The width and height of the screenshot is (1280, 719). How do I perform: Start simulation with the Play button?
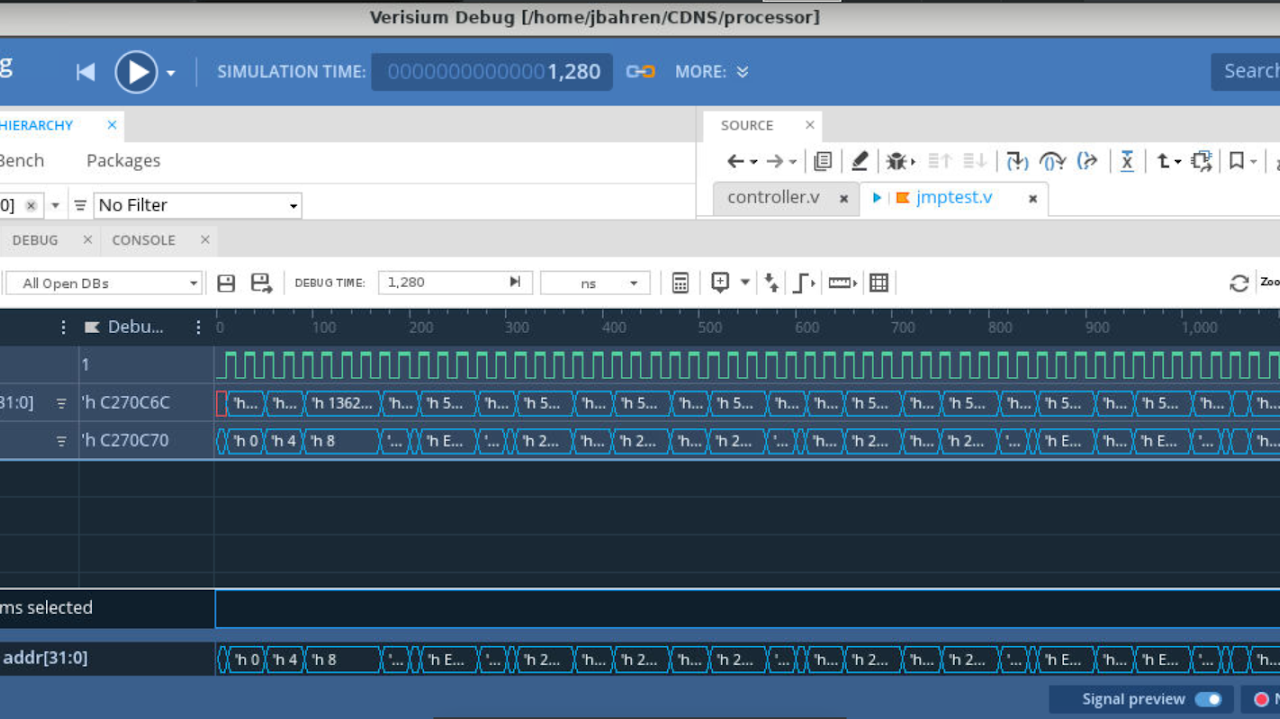point(136,71)
